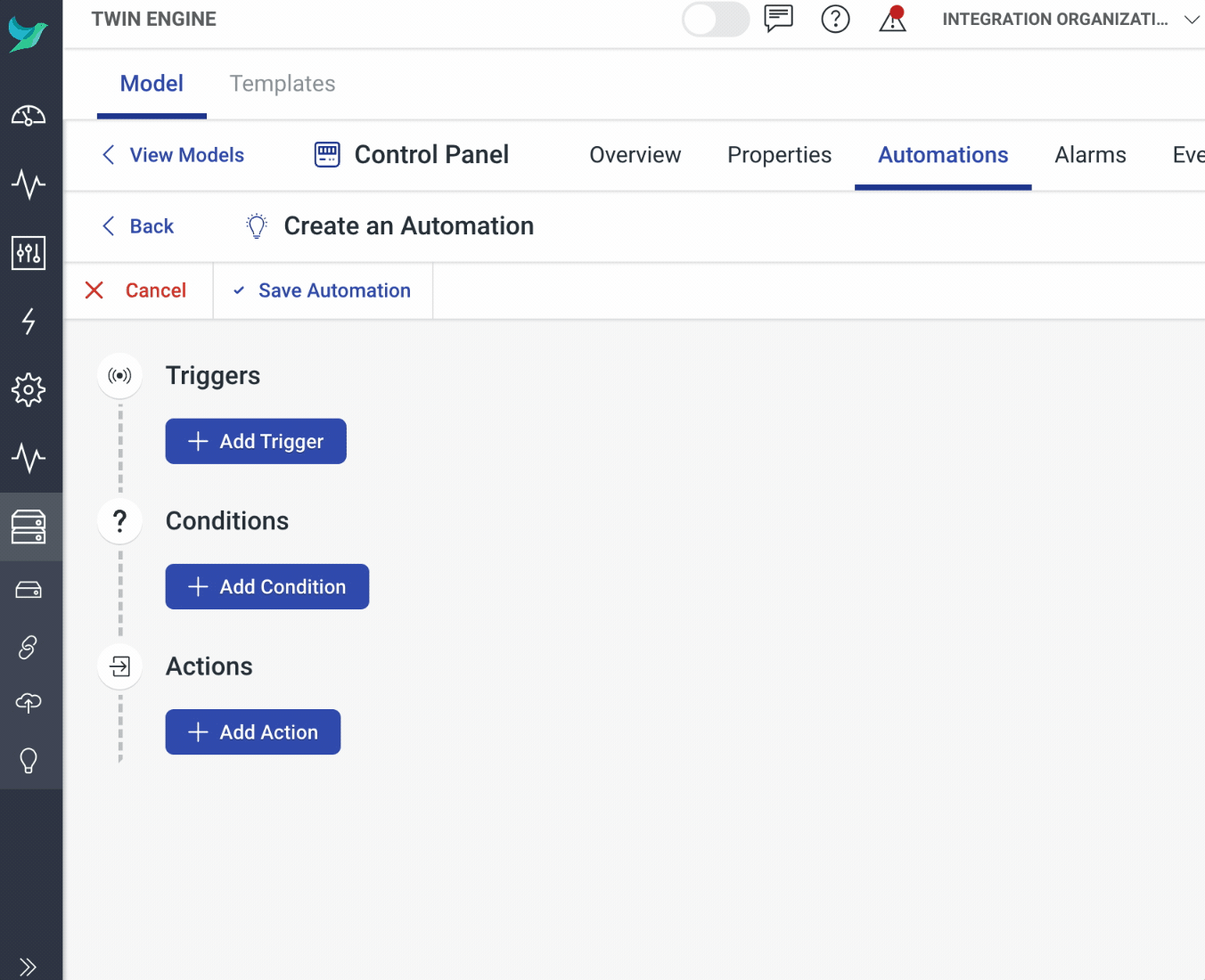Screen dimensions: 1205x980
Task: Cancel the automation creation
Action: click(x=135, y=290)
